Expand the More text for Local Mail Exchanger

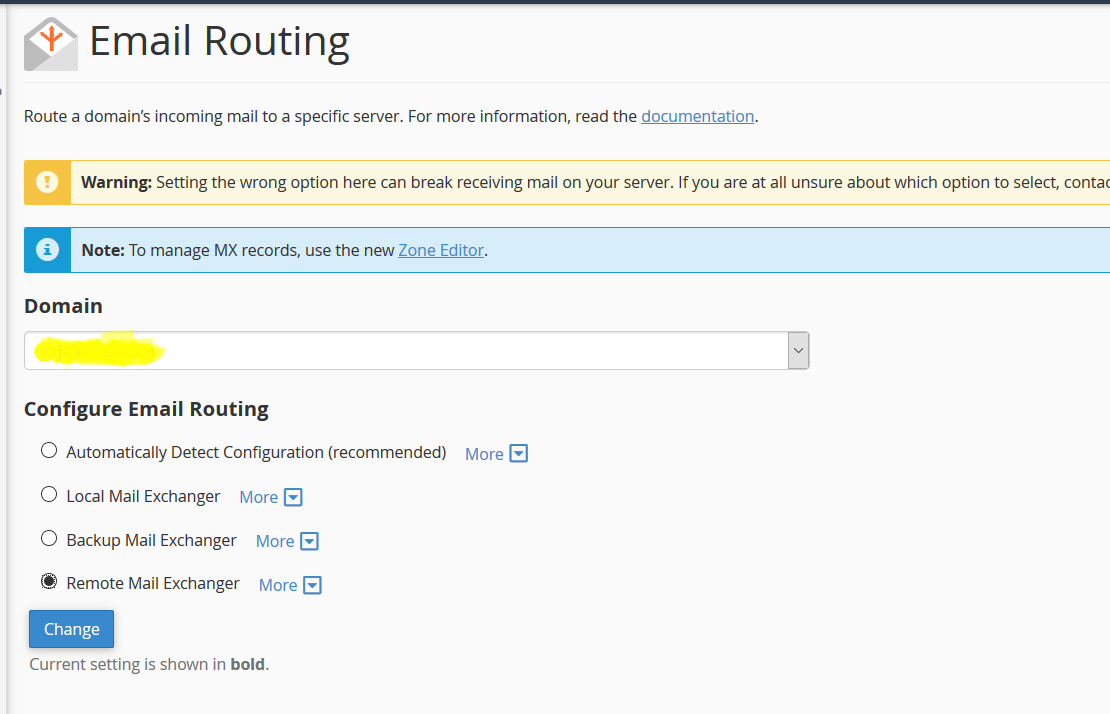click(258, 497)
